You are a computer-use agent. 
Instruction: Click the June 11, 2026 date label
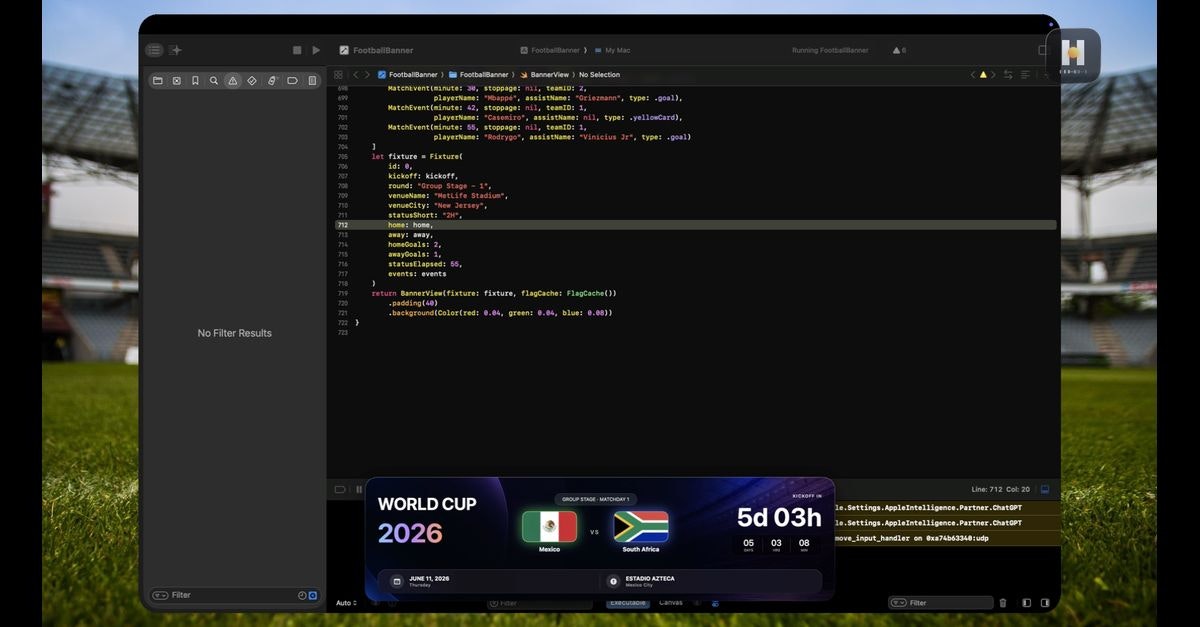tap(429, 578)
